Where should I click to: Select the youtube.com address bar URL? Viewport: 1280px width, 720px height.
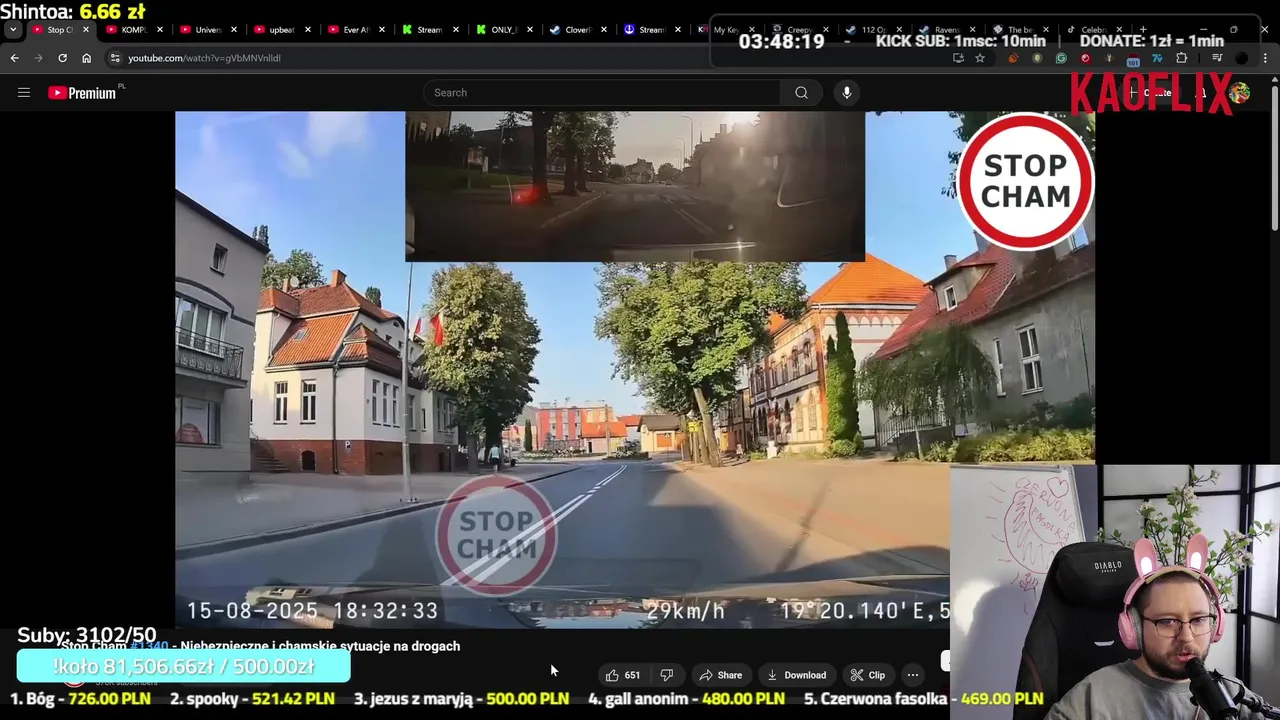click(204, 58)
